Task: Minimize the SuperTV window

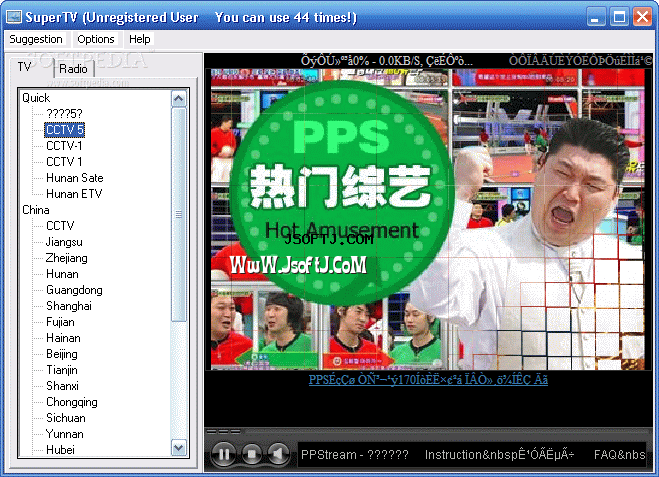Action: point(596,17)
